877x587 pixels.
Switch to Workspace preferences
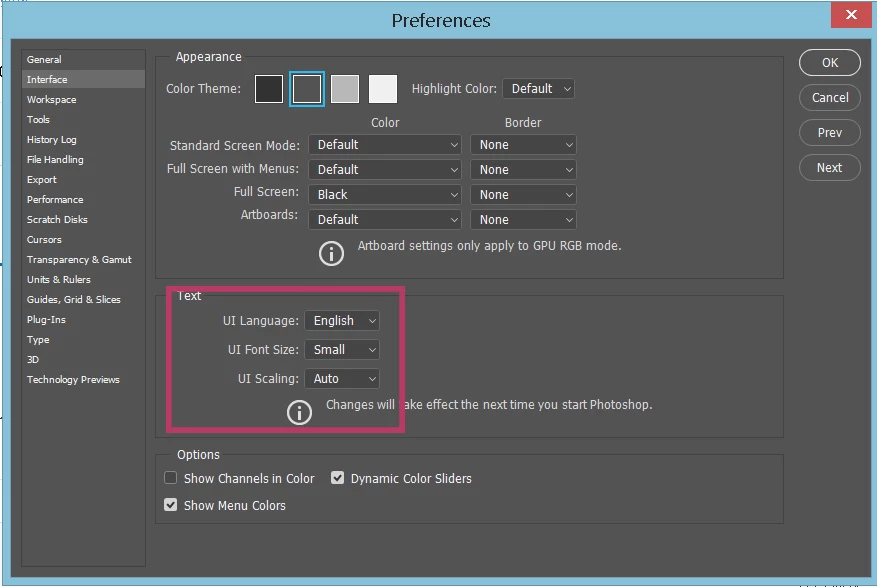[83, 100]
